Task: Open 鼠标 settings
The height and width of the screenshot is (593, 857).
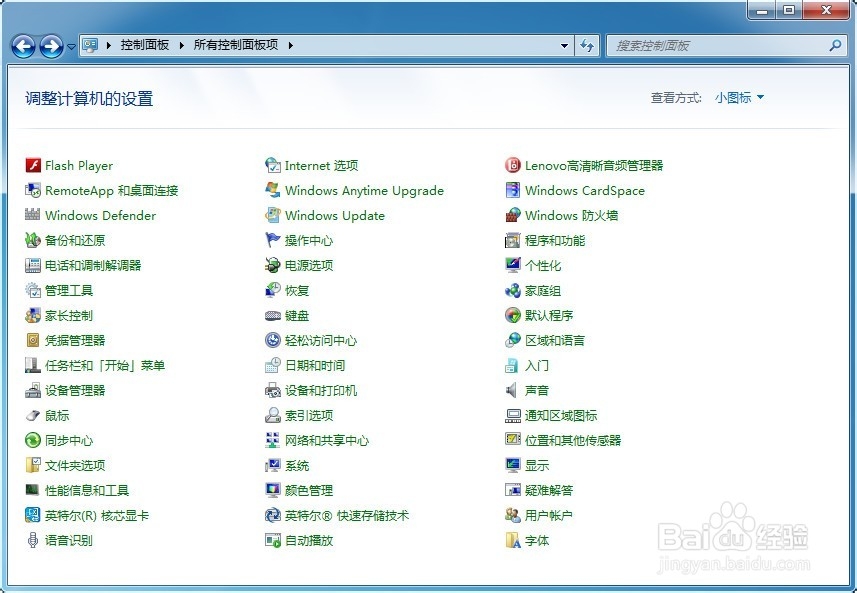Action: click(x=57, y=415)
